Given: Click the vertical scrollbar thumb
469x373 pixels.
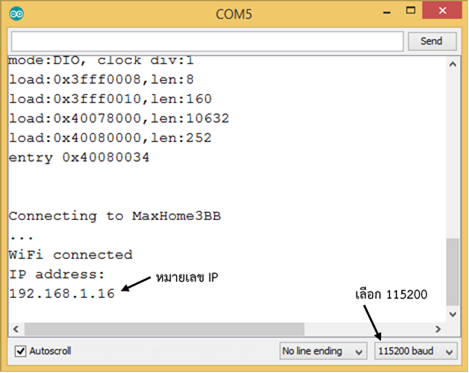Looking at the screenshot, I should [x=453, y=272].
